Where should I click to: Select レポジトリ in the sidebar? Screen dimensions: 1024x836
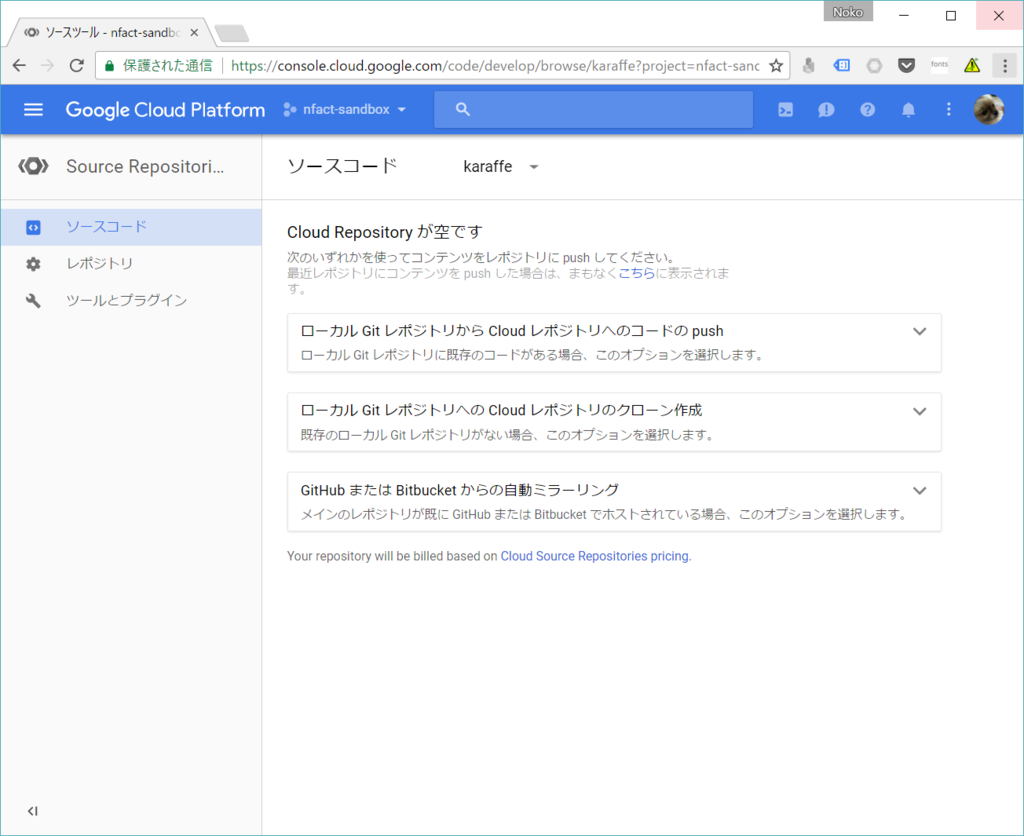click(131, 264)
